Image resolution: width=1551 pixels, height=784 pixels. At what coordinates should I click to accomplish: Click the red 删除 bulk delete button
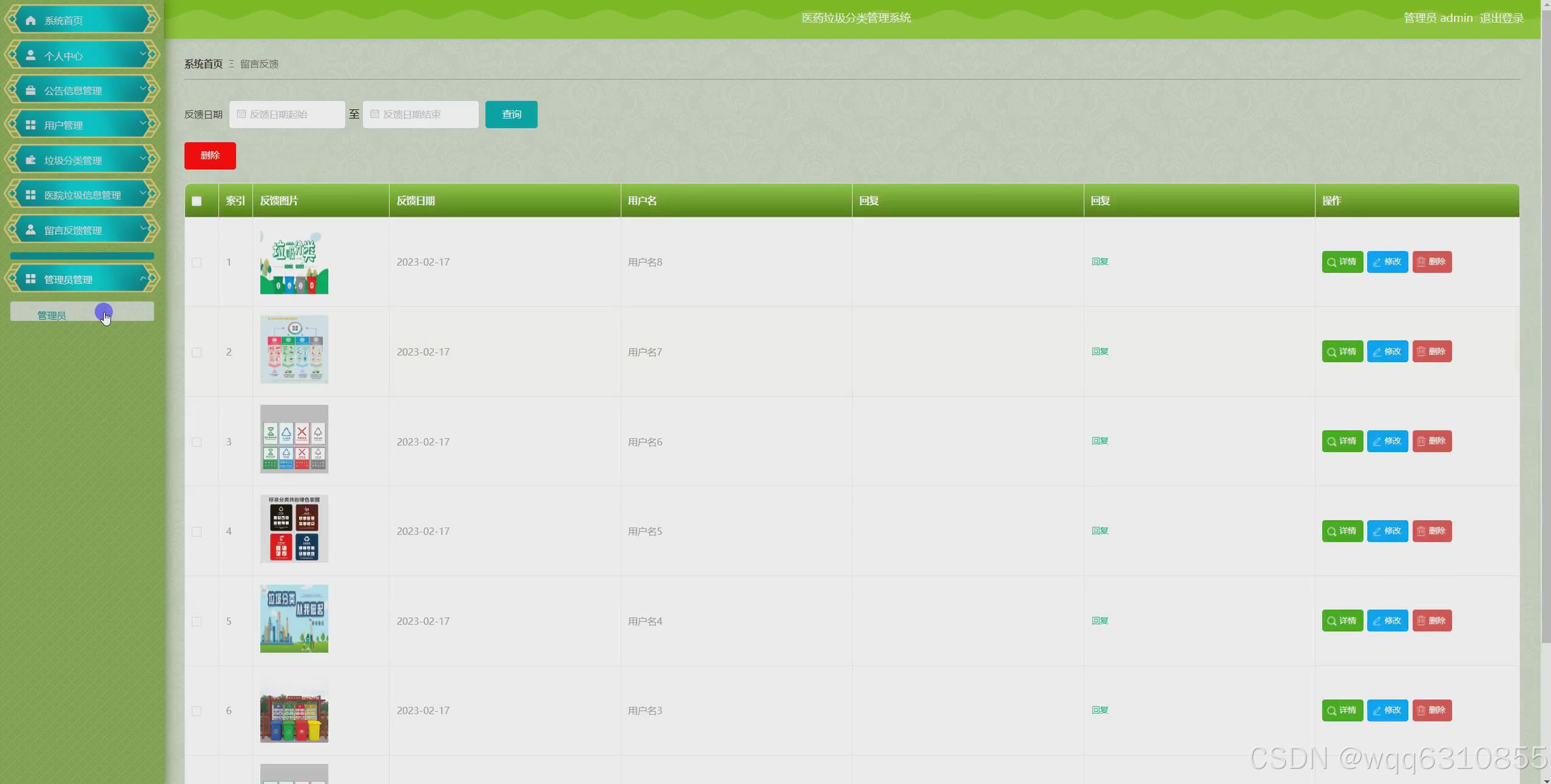point(210,155)
